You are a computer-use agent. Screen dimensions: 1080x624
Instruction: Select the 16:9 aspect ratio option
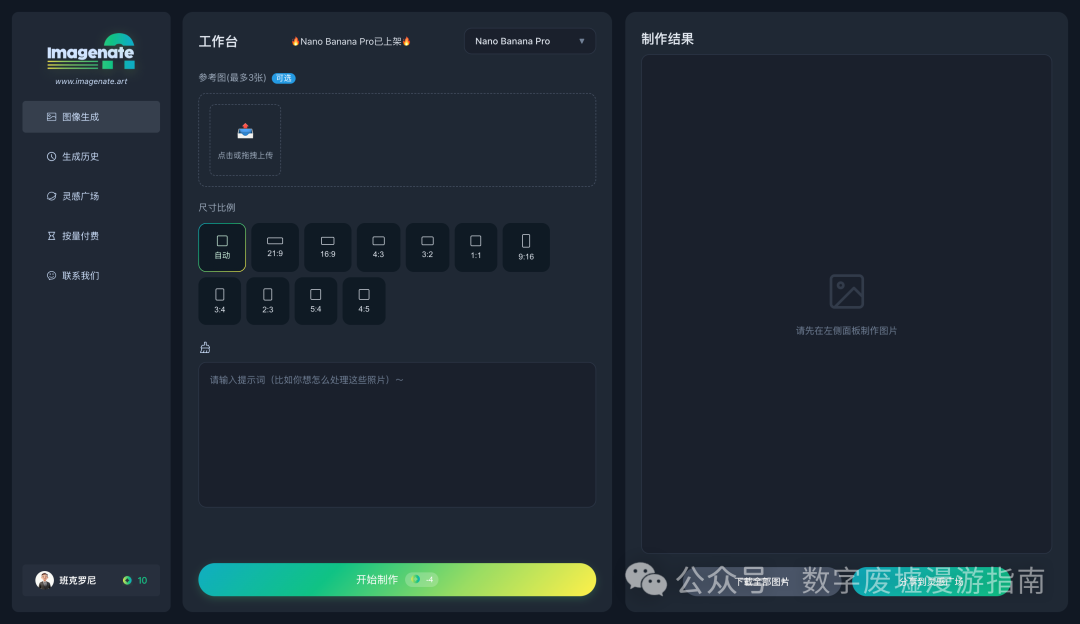tap(328, 247)
